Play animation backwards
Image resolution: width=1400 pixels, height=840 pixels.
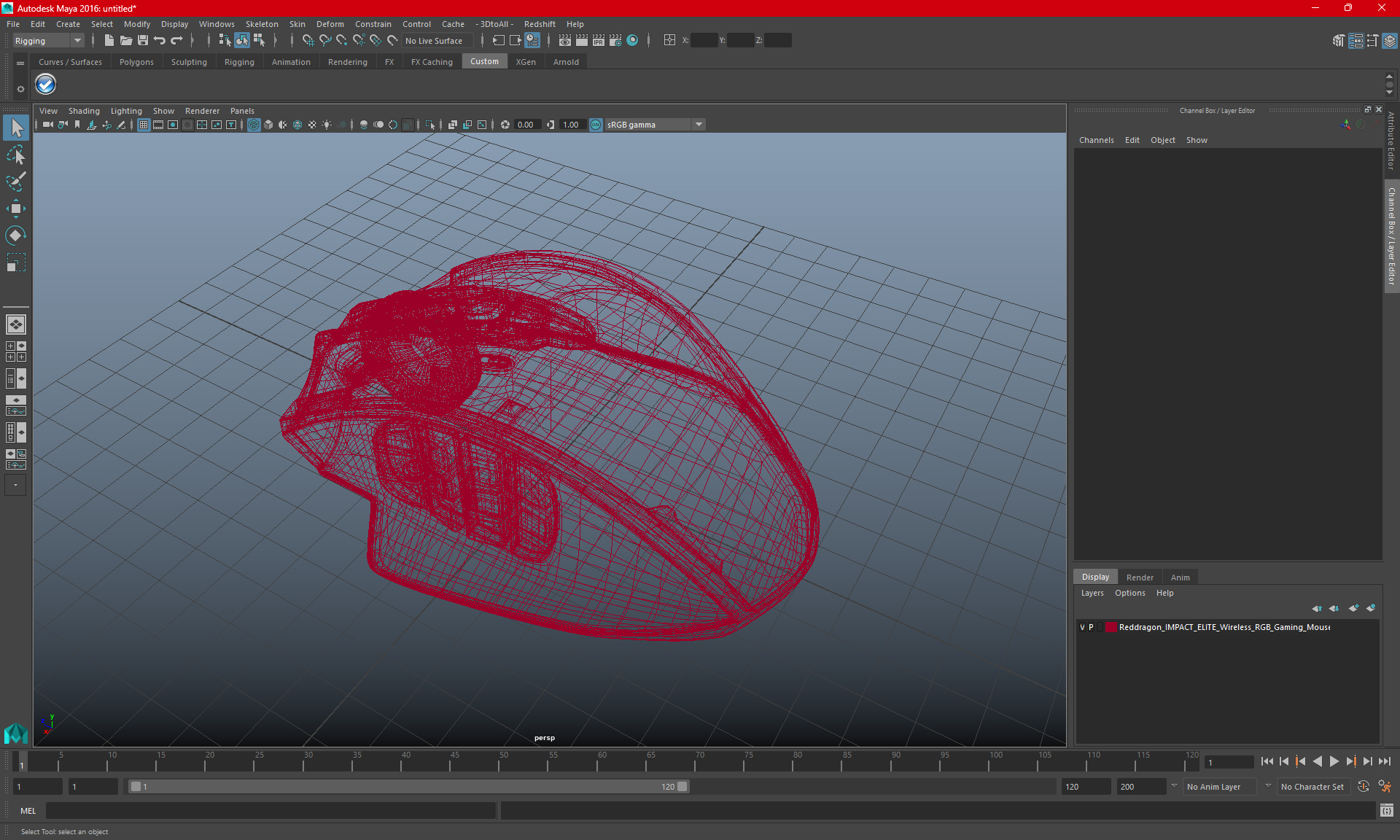tap(1317, 761)
